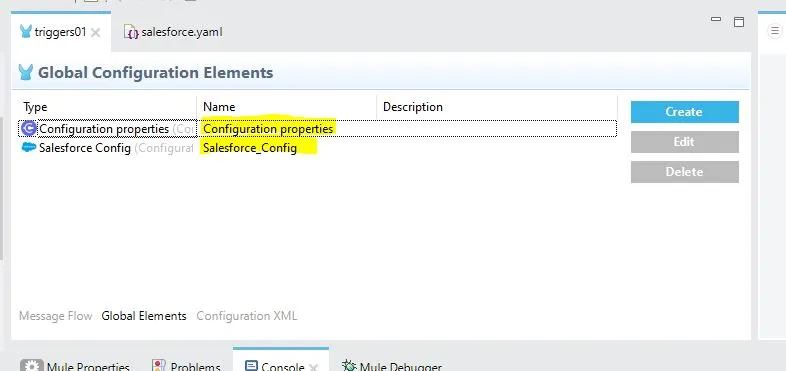Sort by the Name column header
The width and height of the screenshot is (786, 371).
click(219, 107)
